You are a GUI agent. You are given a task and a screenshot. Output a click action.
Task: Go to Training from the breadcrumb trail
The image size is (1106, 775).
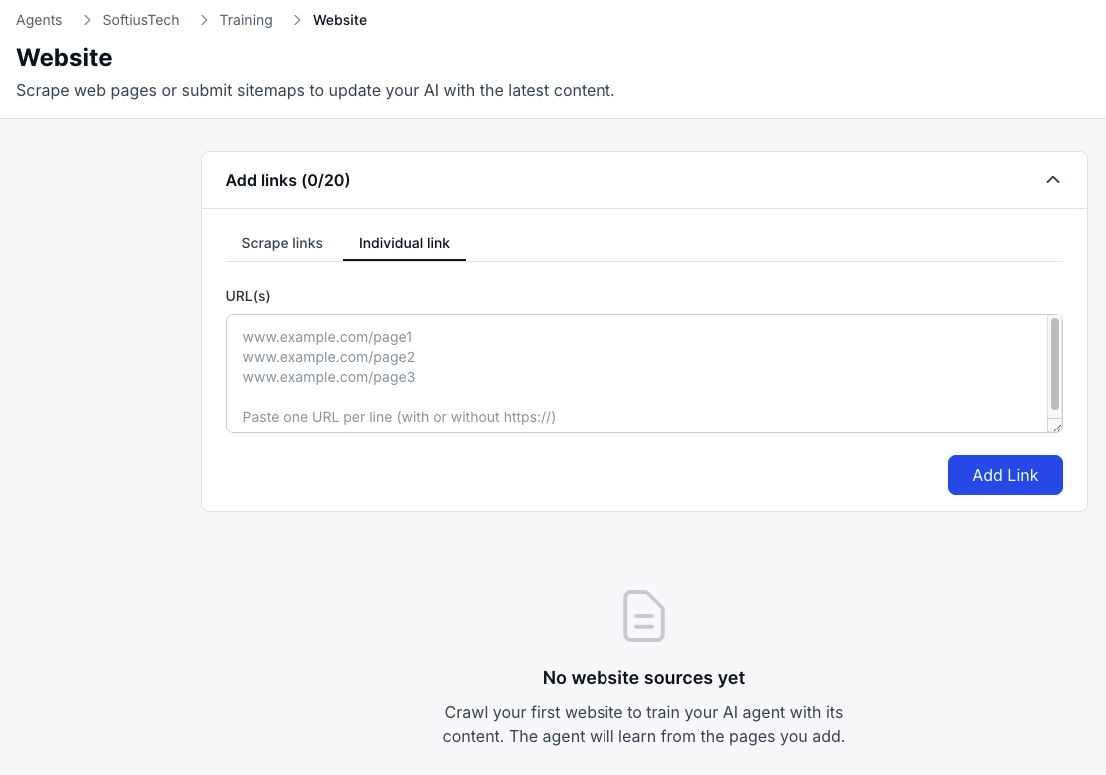point(245,20)
